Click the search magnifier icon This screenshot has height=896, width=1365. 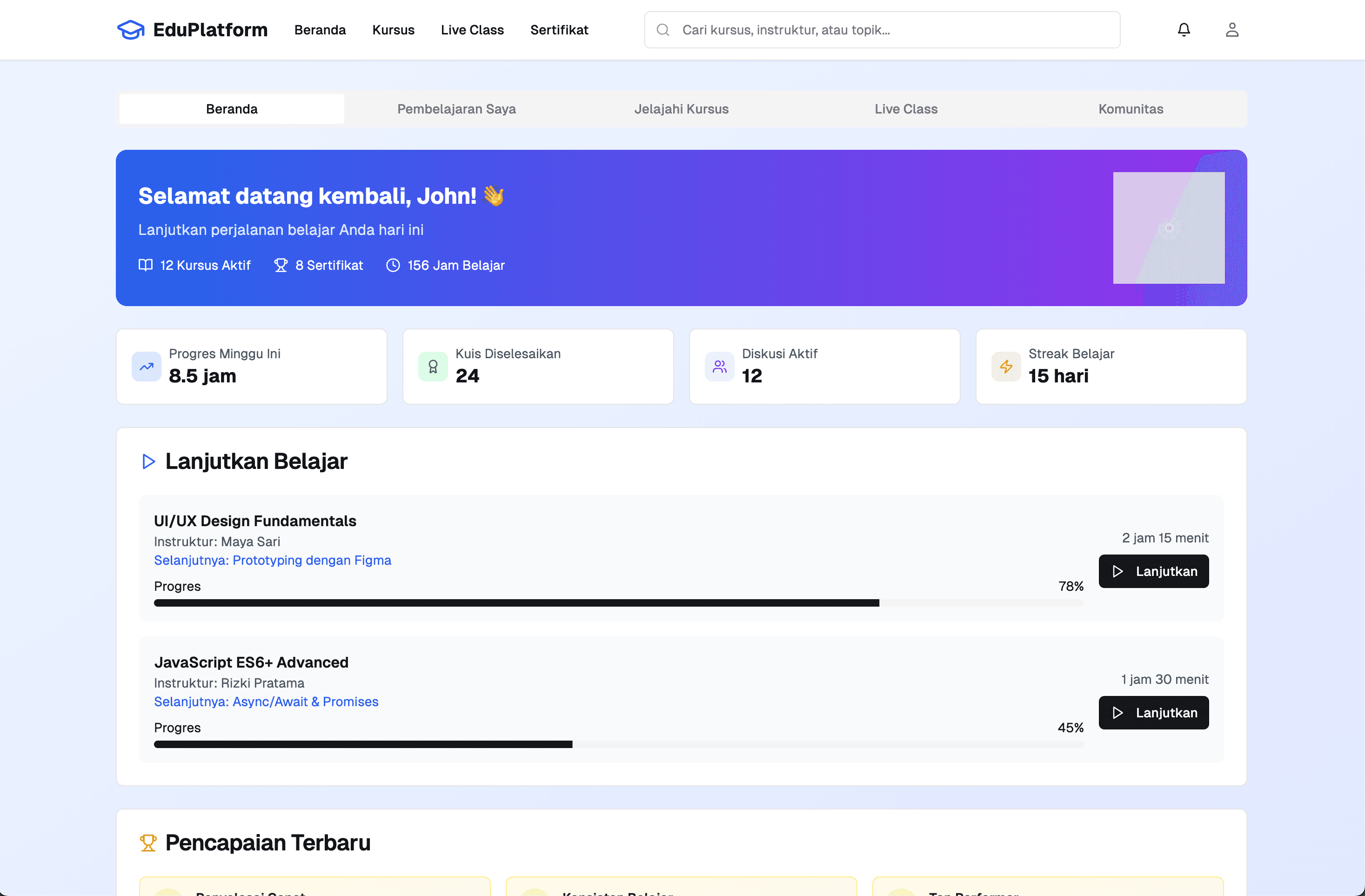coord(663,30)
